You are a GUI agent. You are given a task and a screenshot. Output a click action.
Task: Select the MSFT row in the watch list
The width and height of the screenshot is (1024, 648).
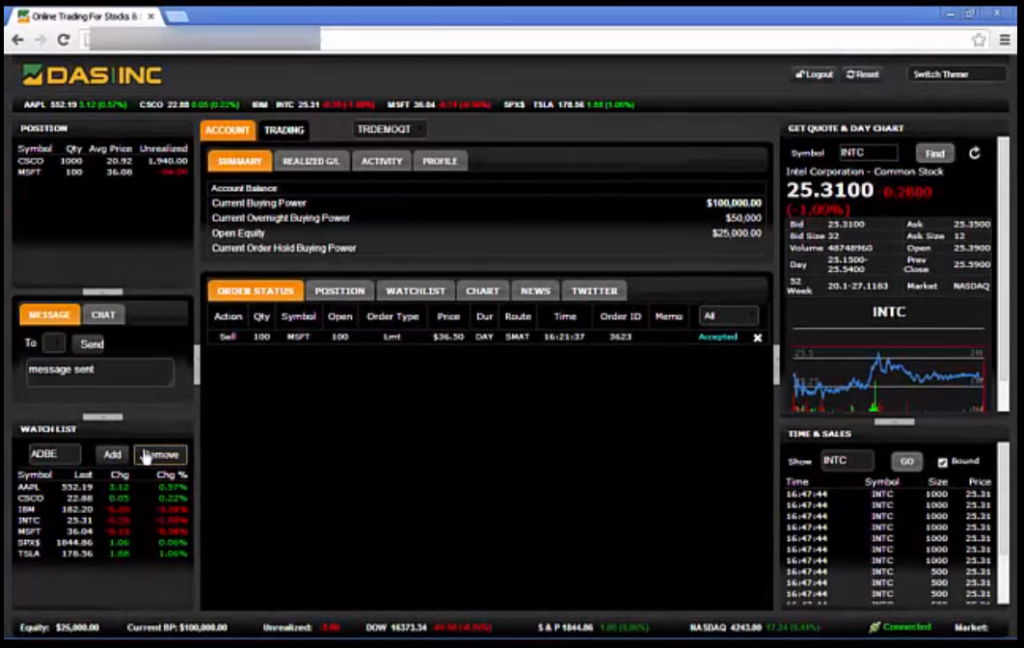click(103, 532)
